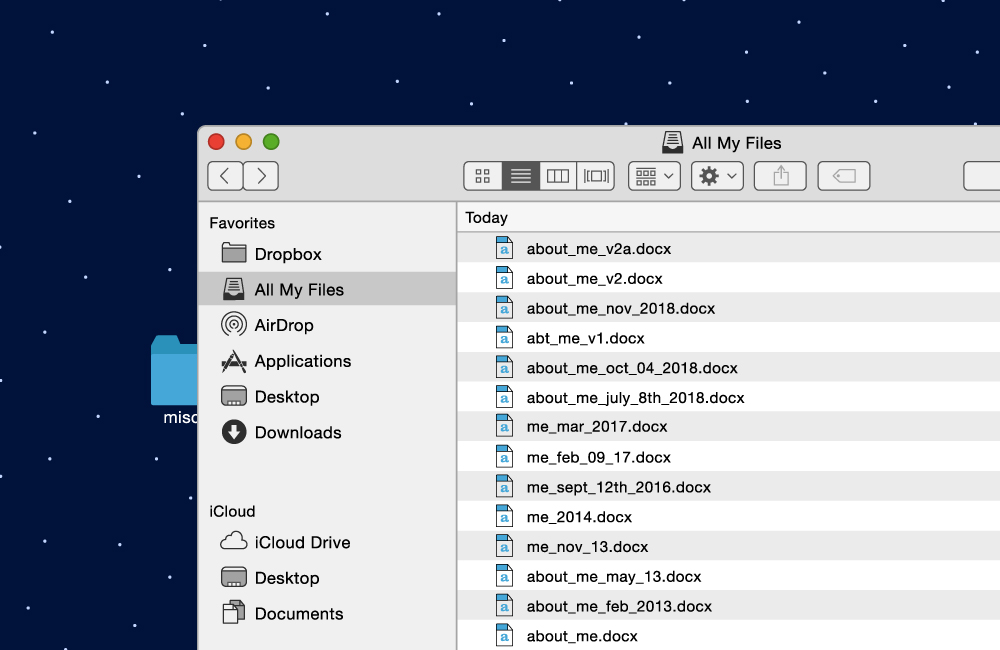Select about_me_v2a.docx

tap(728, 248)
